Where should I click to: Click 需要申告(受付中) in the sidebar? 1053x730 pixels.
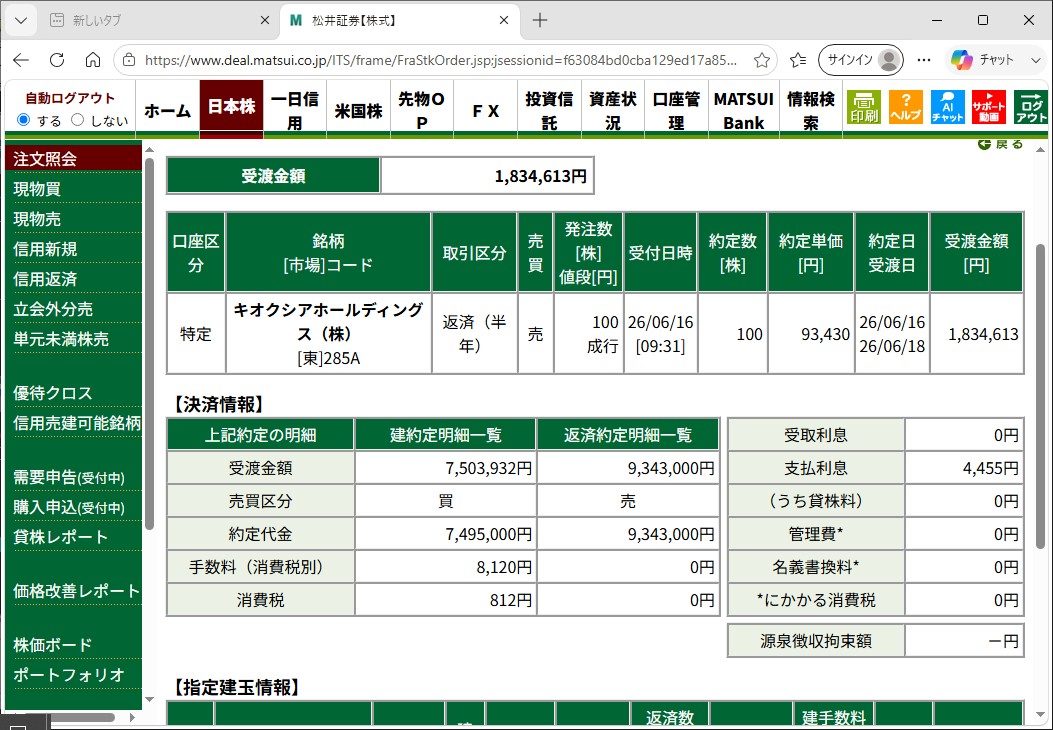(x=69, y=477)
